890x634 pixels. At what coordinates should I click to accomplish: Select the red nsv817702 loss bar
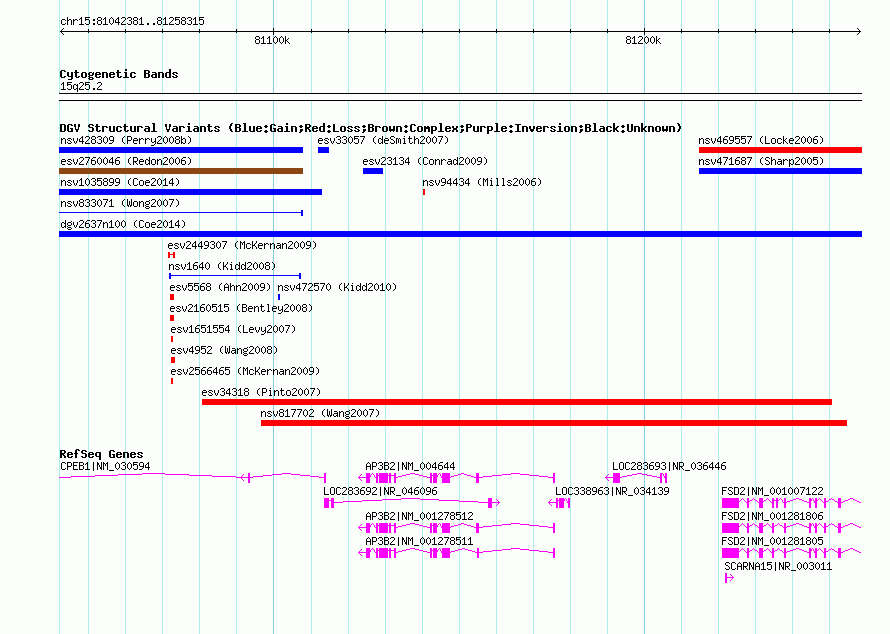(x=554, y=423)
